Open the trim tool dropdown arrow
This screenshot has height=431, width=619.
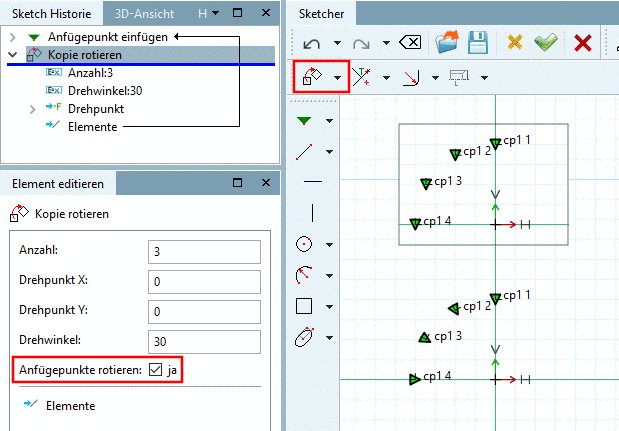(386, 78)
